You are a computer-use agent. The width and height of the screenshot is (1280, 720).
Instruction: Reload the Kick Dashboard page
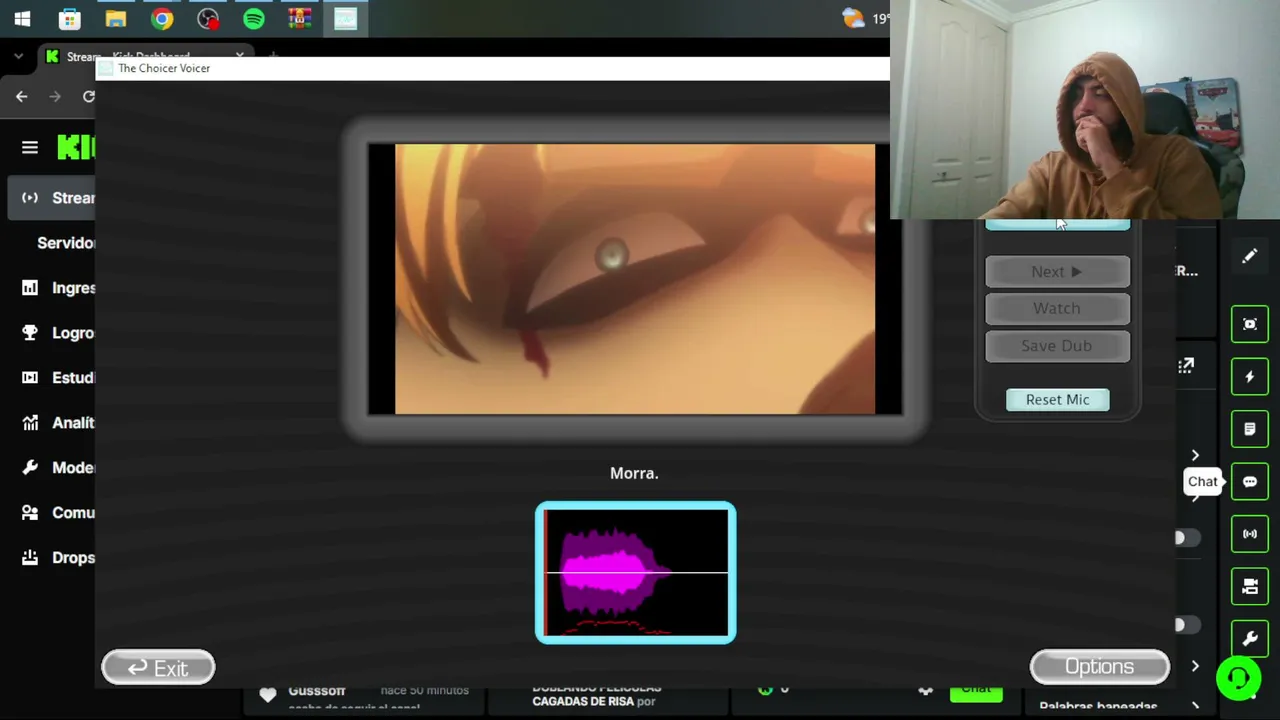tap(88, 96)
